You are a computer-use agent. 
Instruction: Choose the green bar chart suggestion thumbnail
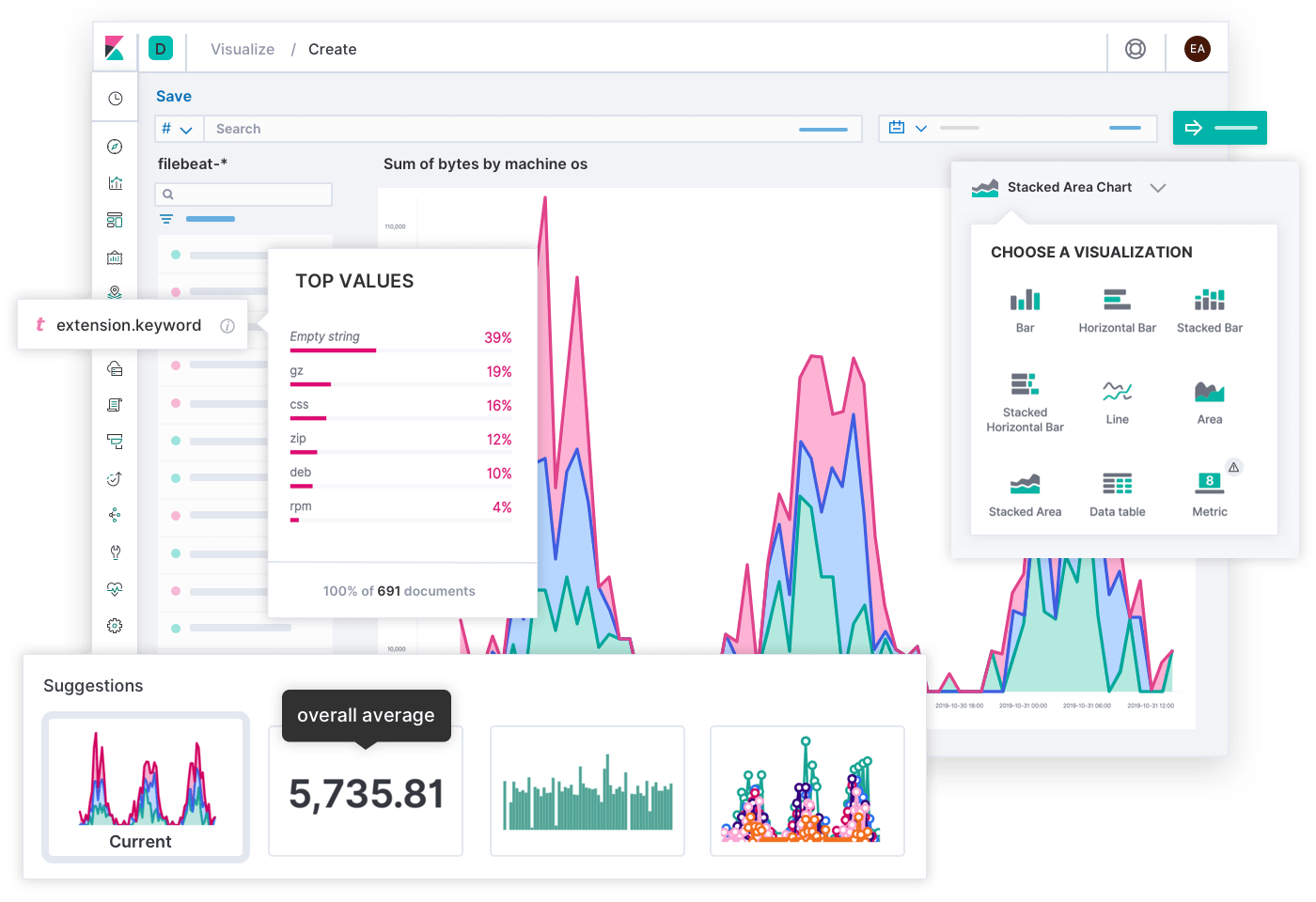587,791
